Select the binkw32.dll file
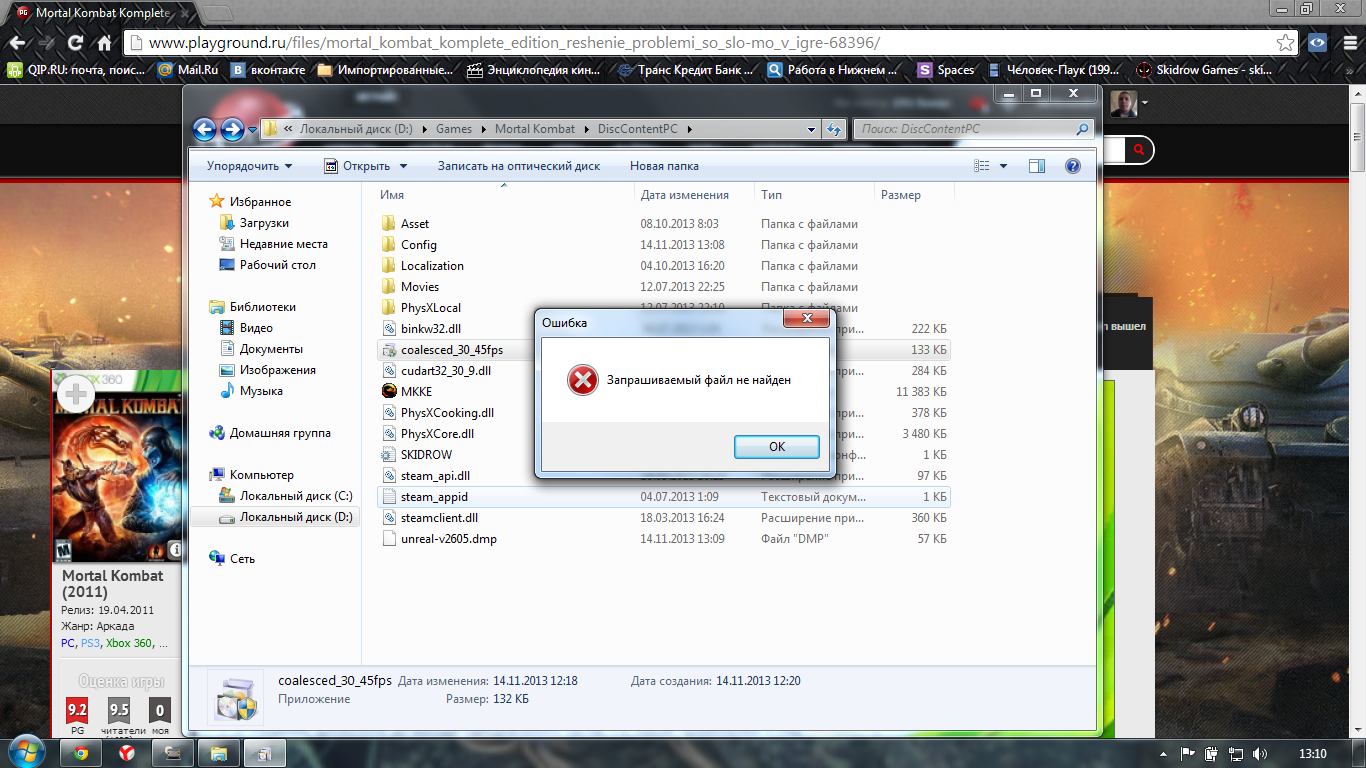Screen dimensions: 1366x768 pos(430,329)
